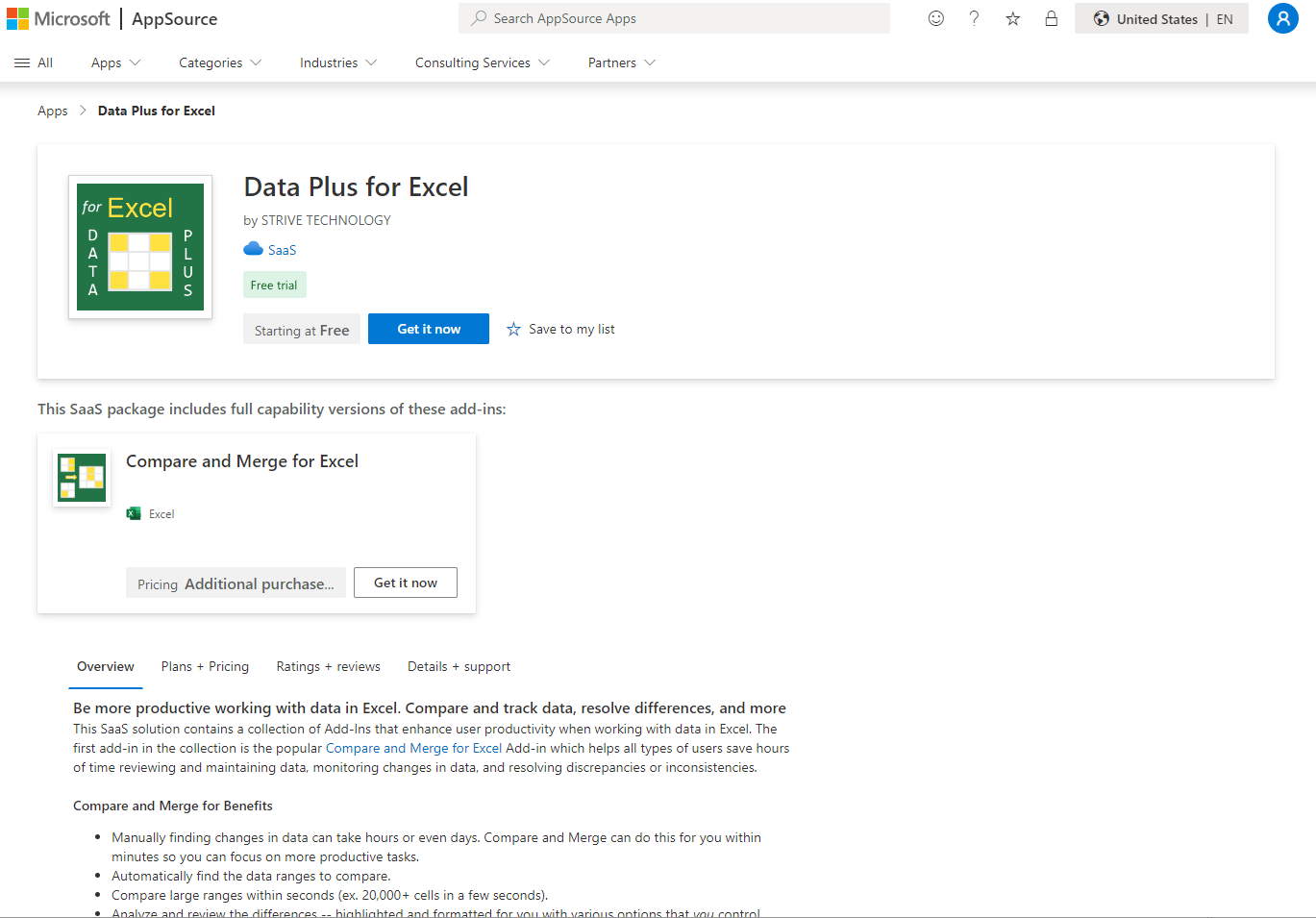Expand the Categories dropdown
Screen dimensions: 1316x918
point(219,62)
